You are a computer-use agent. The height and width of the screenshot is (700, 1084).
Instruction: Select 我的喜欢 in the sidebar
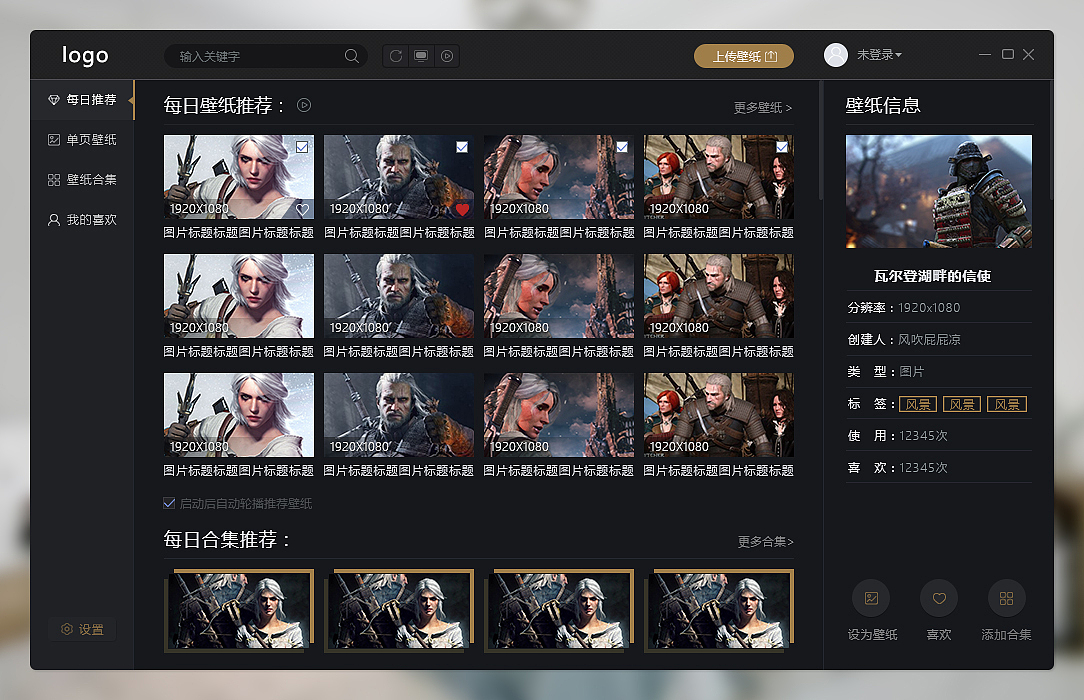coord(85,219)
